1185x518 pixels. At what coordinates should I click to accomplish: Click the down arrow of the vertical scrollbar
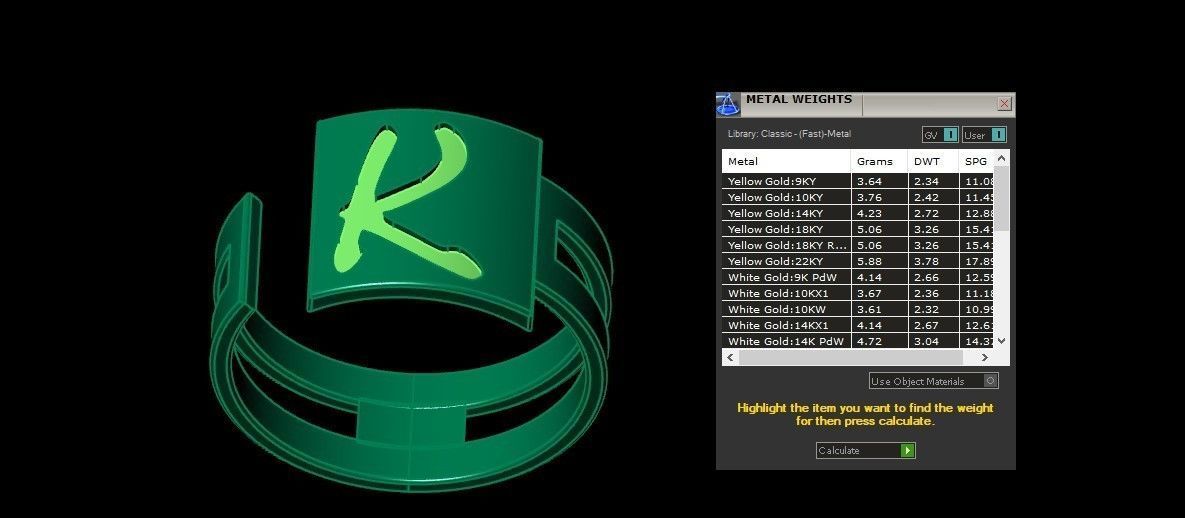[1001, 340]
